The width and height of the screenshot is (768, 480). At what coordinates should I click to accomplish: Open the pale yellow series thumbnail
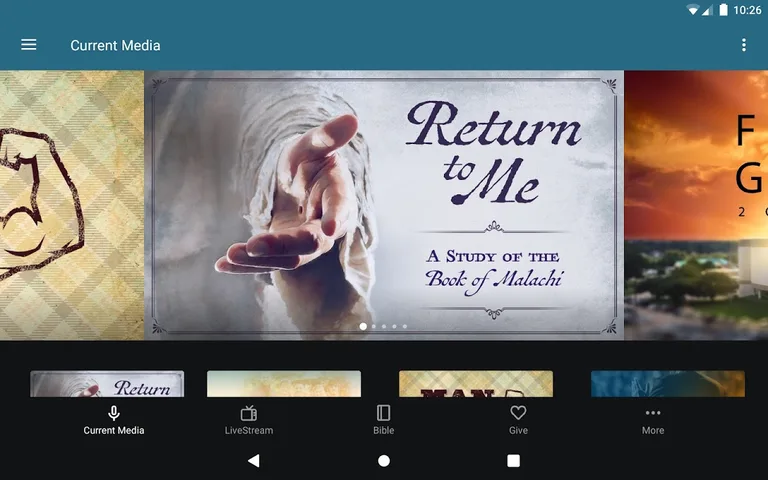(284, 384)
